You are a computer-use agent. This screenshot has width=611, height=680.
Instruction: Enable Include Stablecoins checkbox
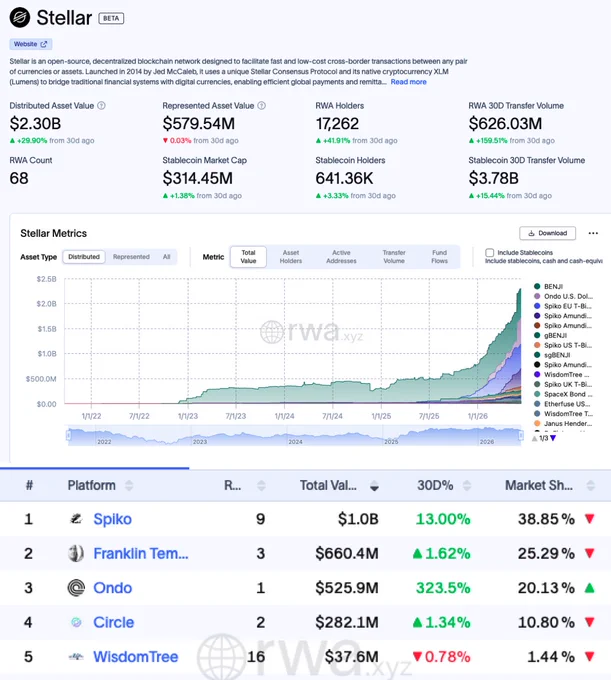click(x=490, y=252)
